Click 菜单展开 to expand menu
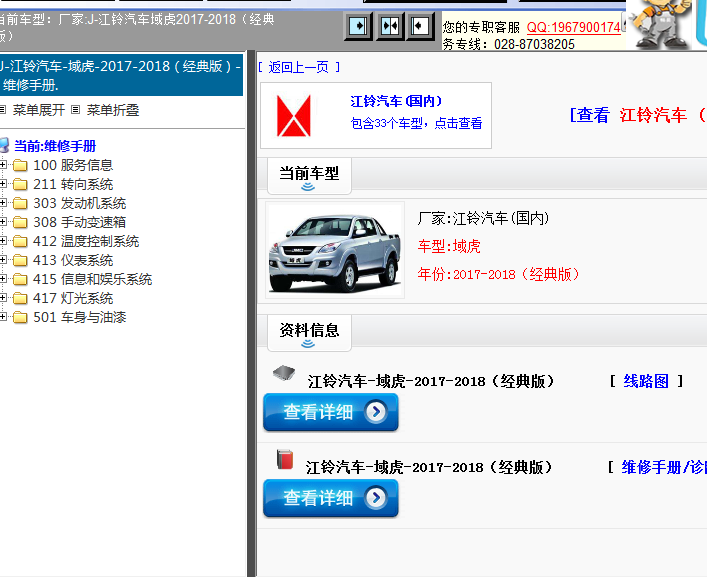The height and width of the screenshot is (577, 707). (39, 110)
